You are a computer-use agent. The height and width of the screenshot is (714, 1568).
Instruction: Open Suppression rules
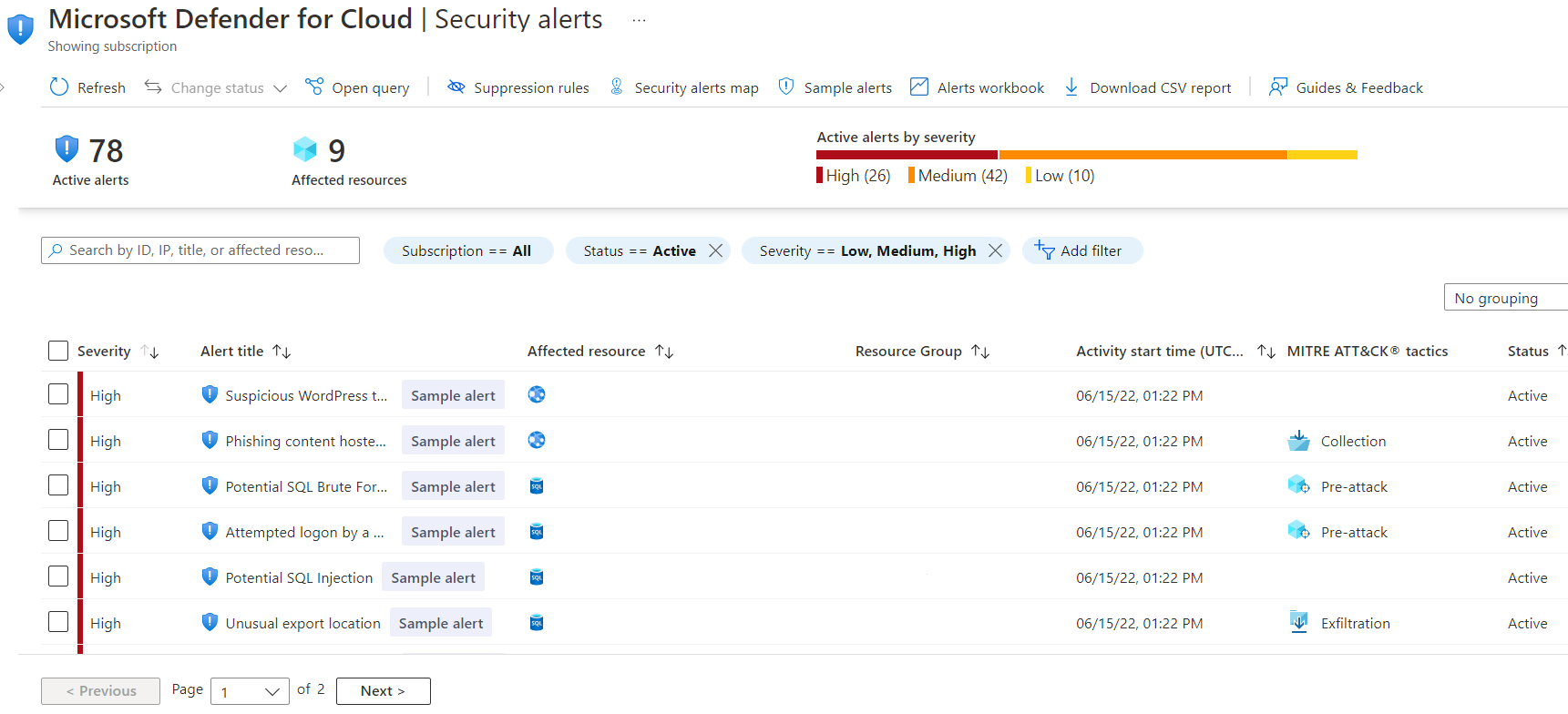pos(518,87)
